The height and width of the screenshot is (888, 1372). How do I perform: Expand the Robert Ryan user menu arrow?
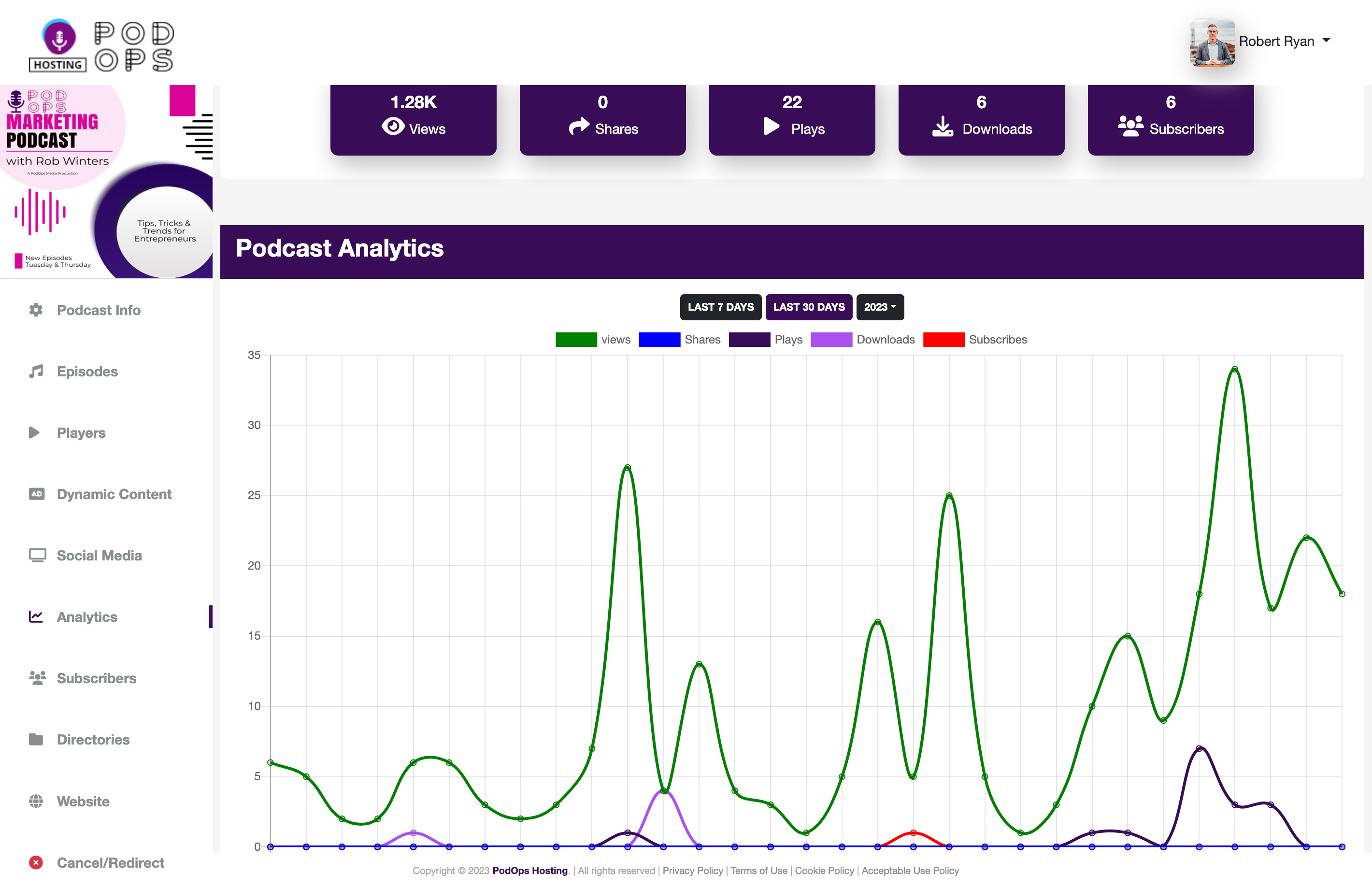tap(1327, 41)
